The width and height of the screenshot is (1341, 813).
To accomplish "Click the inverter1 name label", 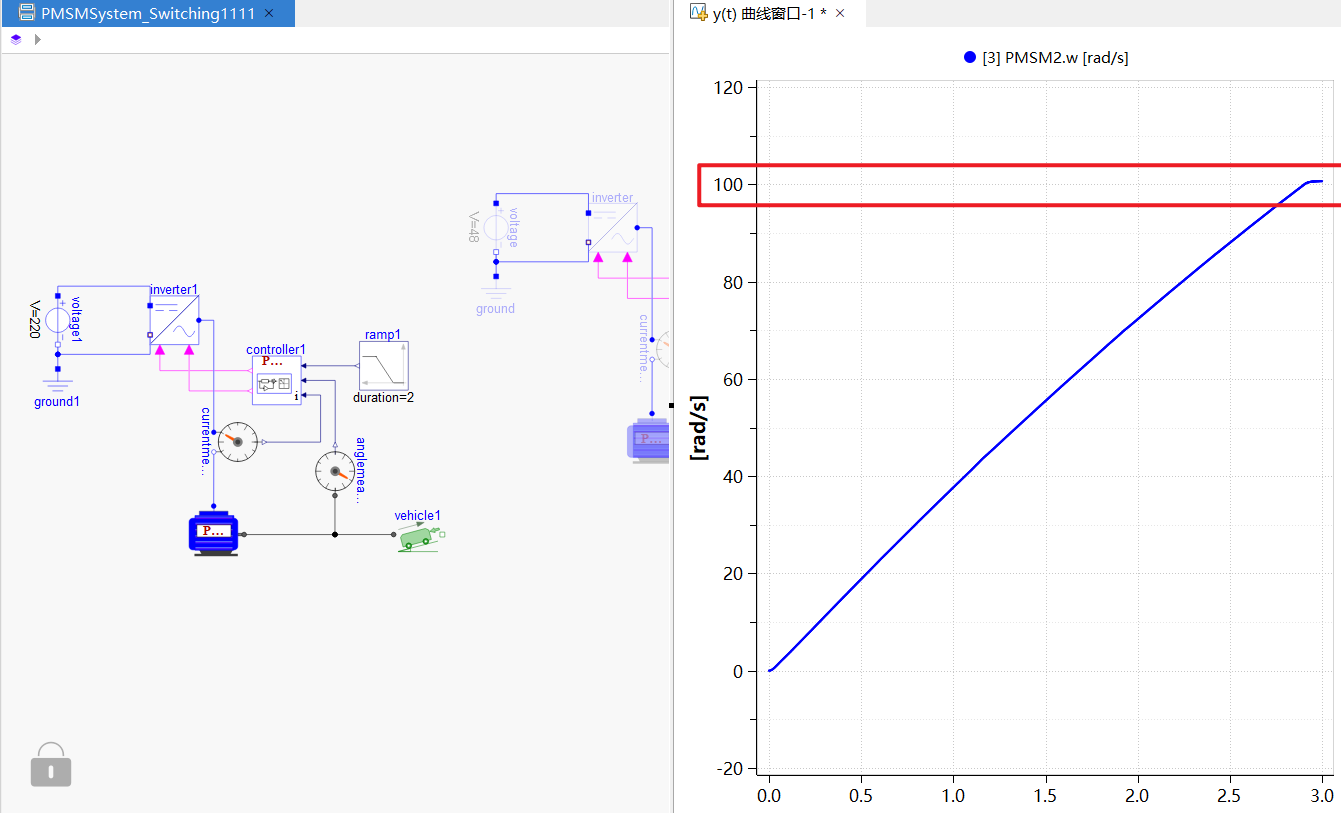I will tap(174, 290).
